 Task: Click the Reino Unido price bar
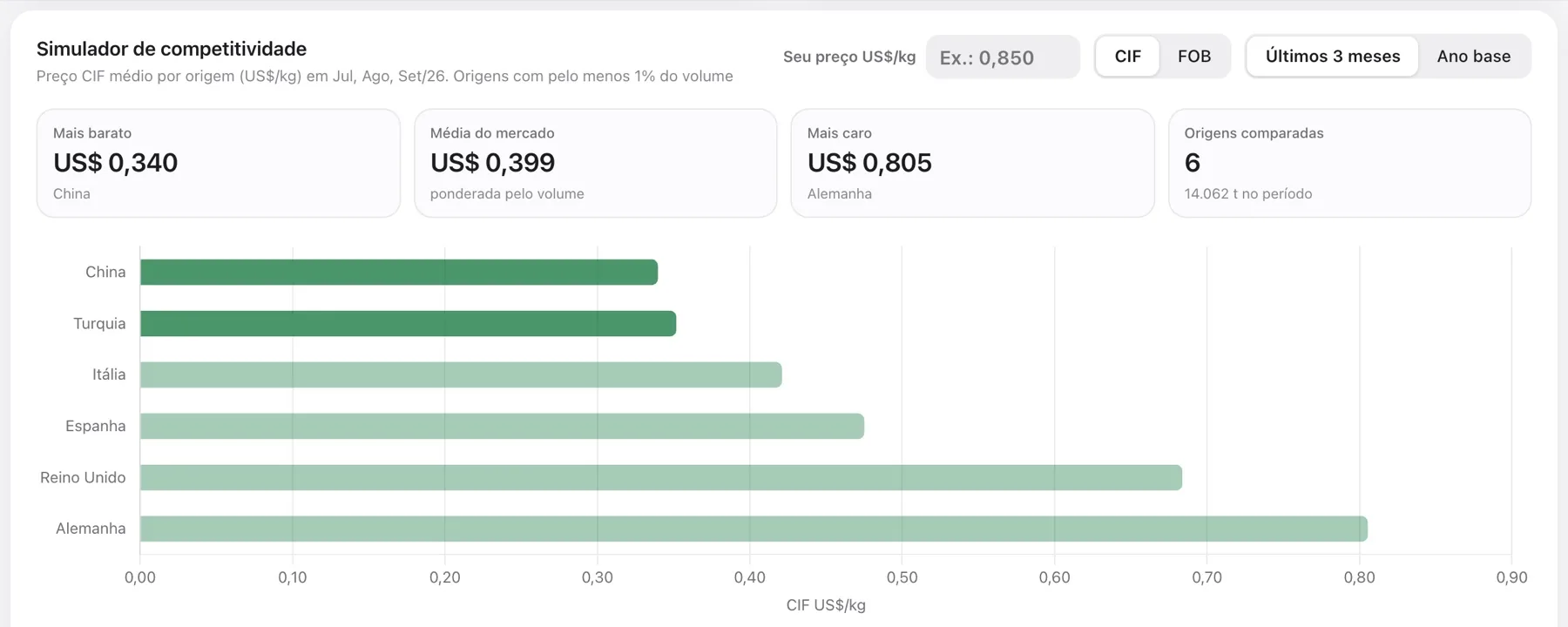click(661, 478)
